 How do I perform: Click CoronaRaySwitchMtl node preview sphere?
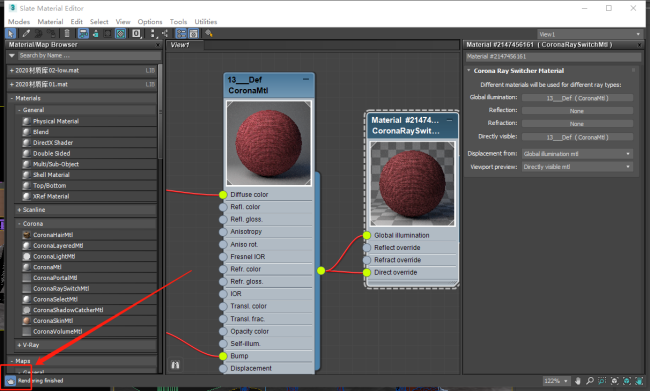pyautogui.click(x=412, y=184)
